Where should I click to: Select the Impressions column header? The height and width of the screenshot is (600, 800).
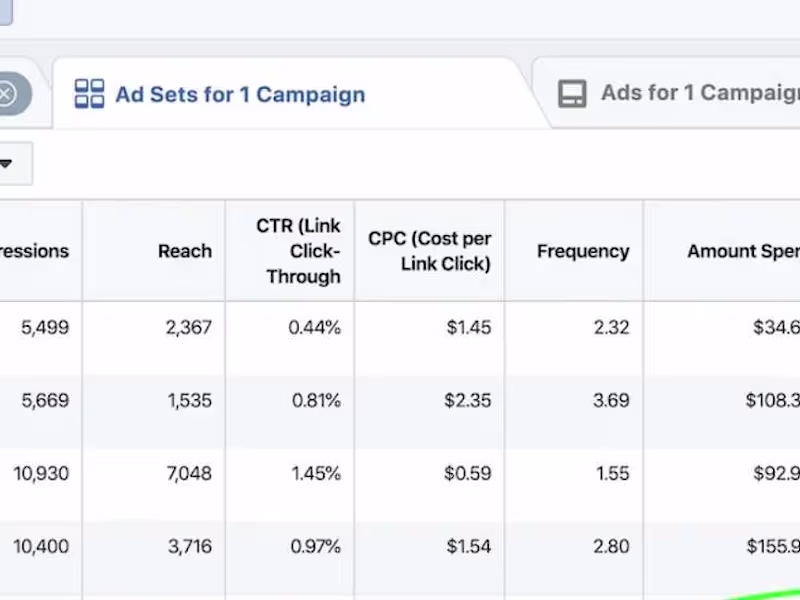(35, 251)
